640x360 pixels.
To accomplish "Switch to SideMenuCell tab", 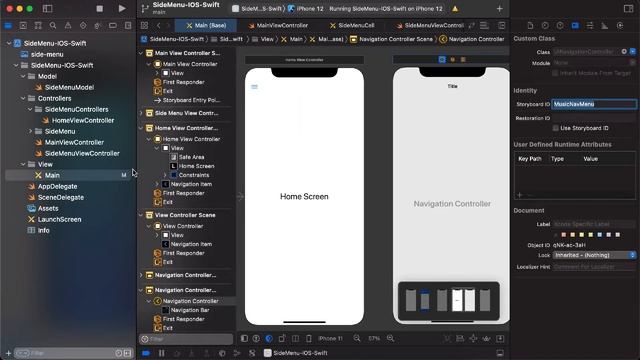I will [x=352, y=25].
